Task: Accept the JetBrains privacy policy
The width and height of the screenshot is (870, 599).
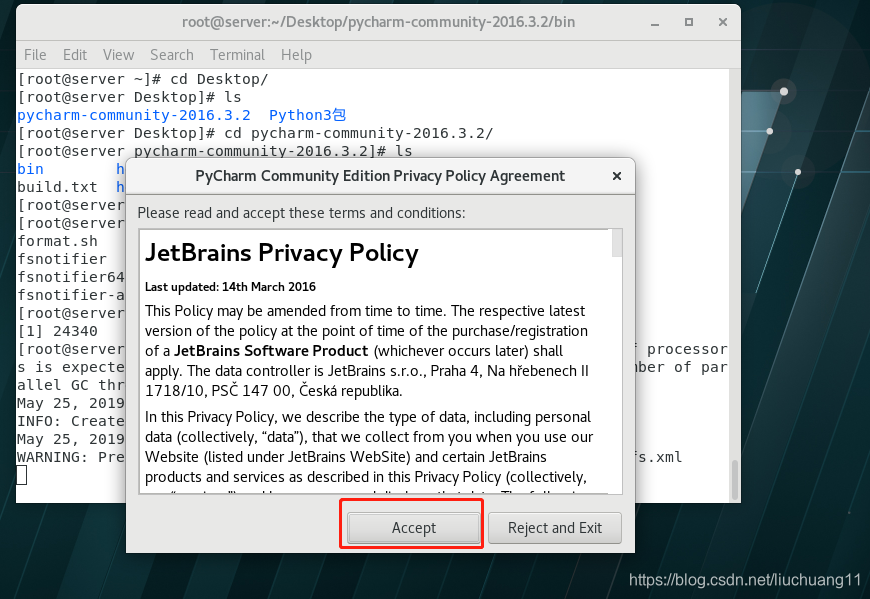Action: click(413, 527)
